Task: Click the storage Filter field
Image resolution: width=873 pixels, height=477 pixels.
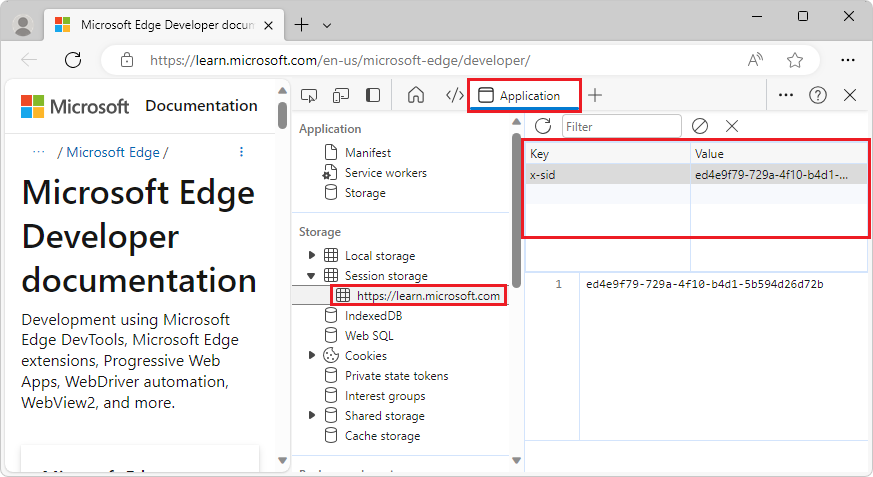Action: tap(621, 126)
